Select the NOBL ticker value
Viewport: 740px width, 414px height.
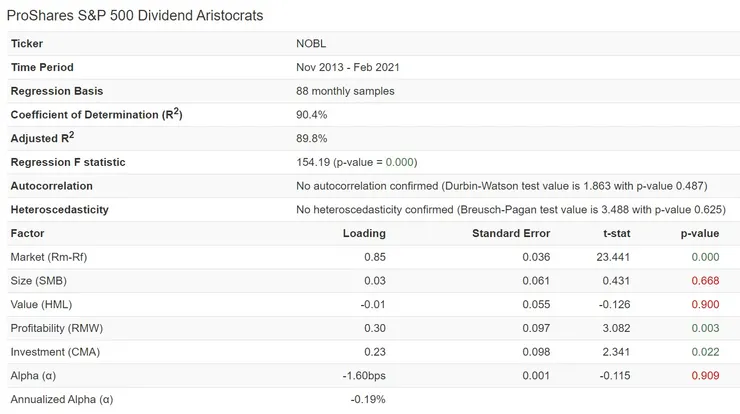click(312, 44)
